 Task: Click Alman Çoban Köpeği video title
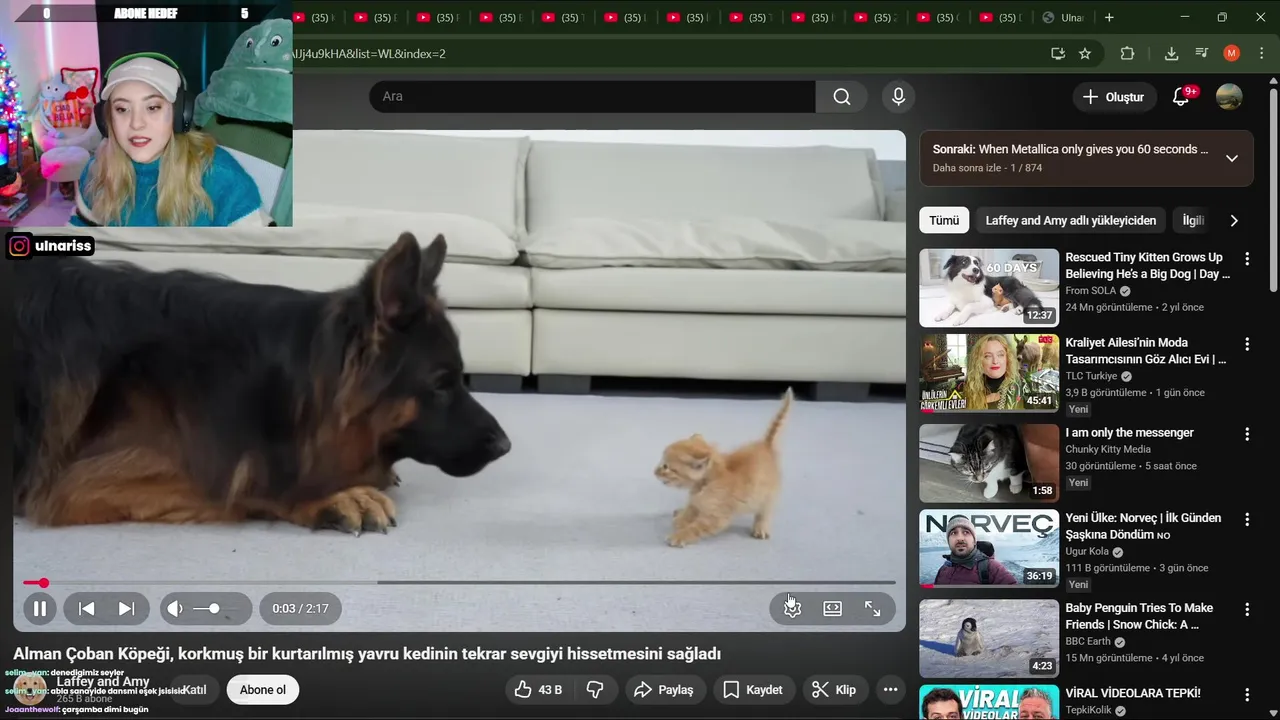pyautogui.click(x=367, y=653)
